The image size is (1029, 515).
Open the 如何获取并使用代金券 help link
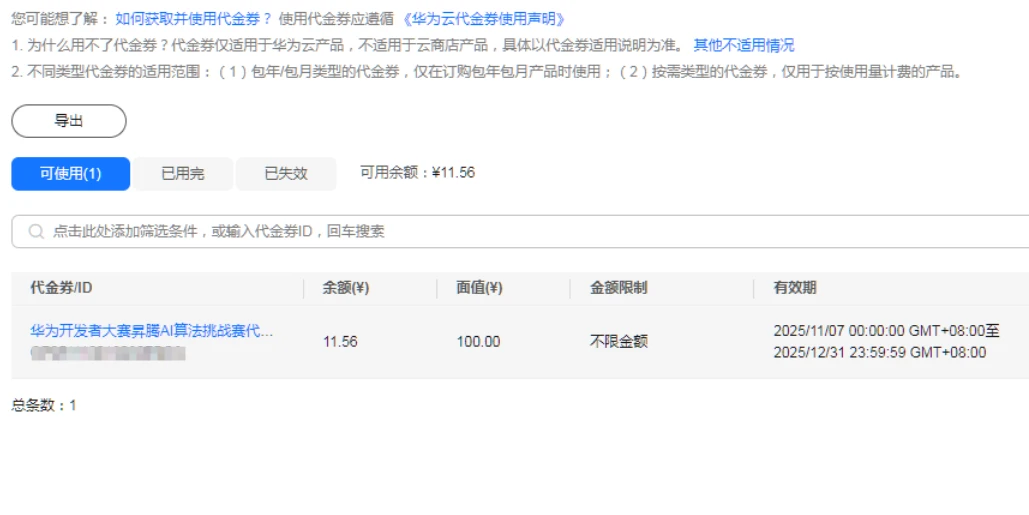point(193,18)
